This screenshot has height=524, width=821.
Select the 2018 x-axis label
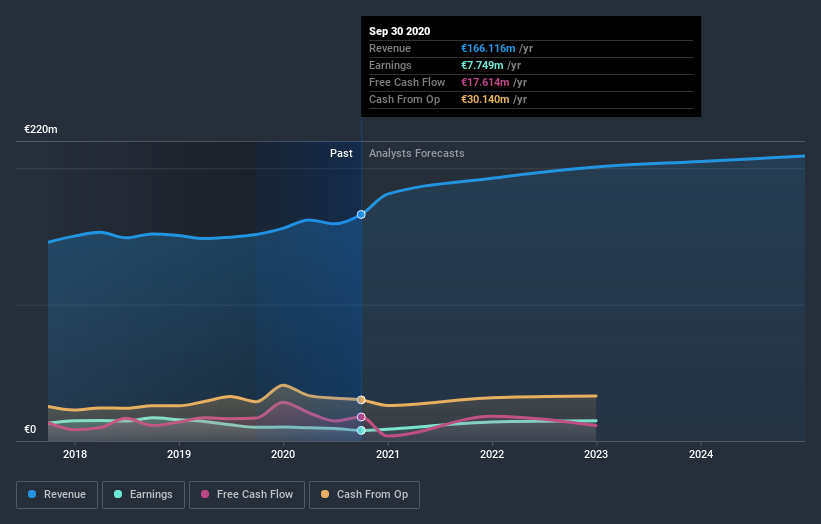[75, 454]
